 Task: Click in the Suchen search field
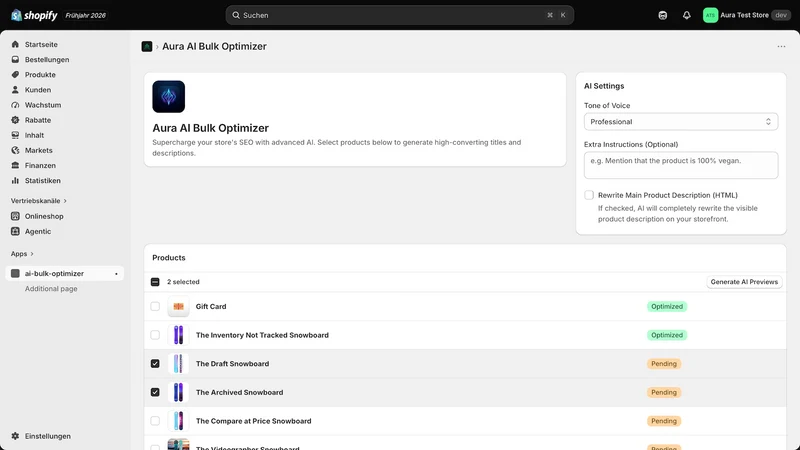pyautogui.click(x=399, y=15)
